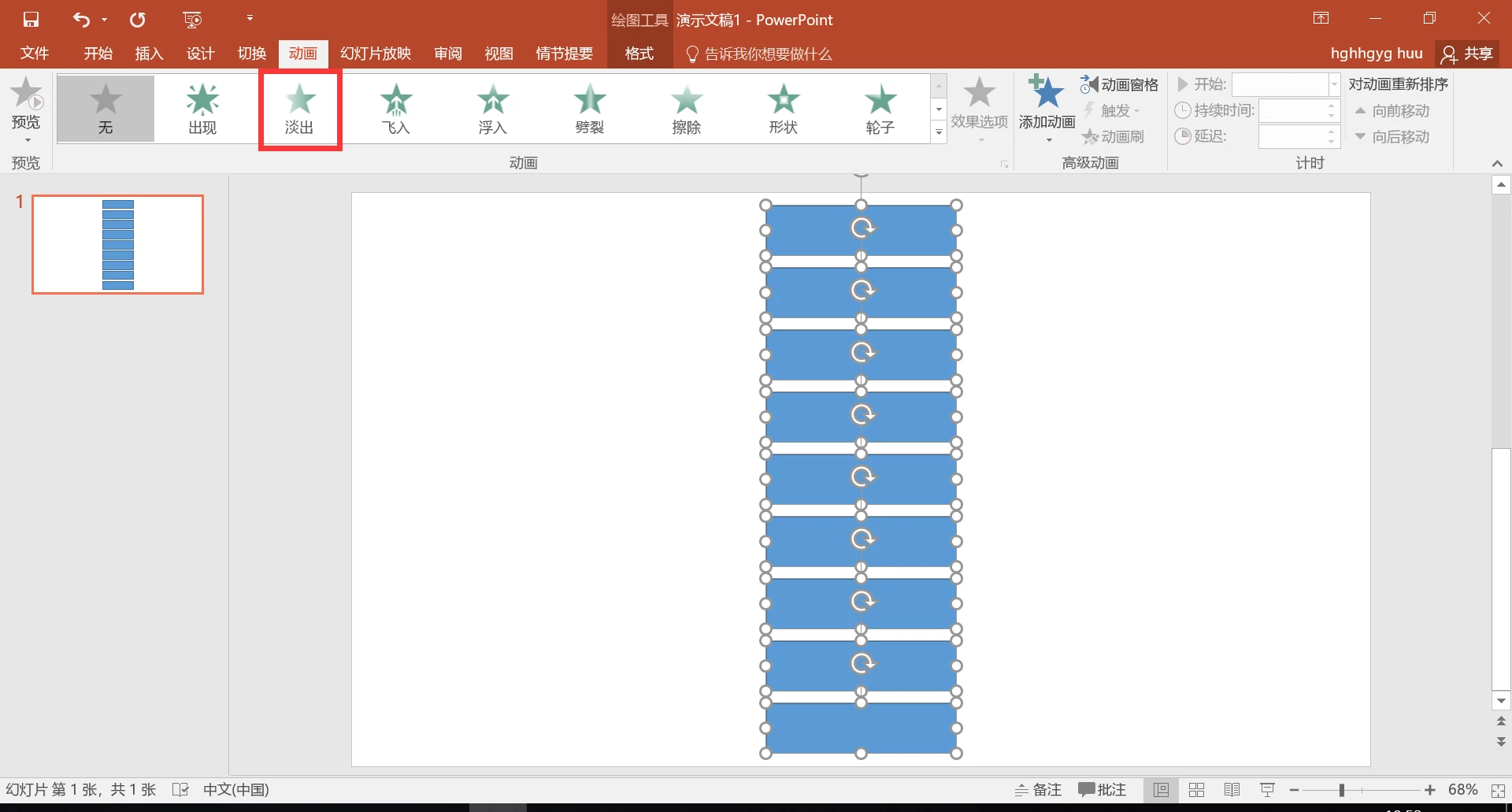
Task: Start slideshow from beginning icon in title bar
Action: click(192, 20)
